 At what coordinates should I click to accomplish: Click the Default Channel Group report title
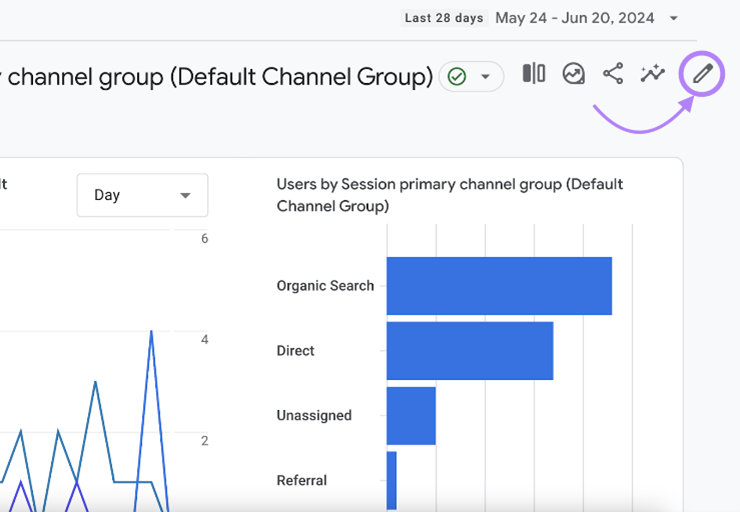tap(220, 77)
